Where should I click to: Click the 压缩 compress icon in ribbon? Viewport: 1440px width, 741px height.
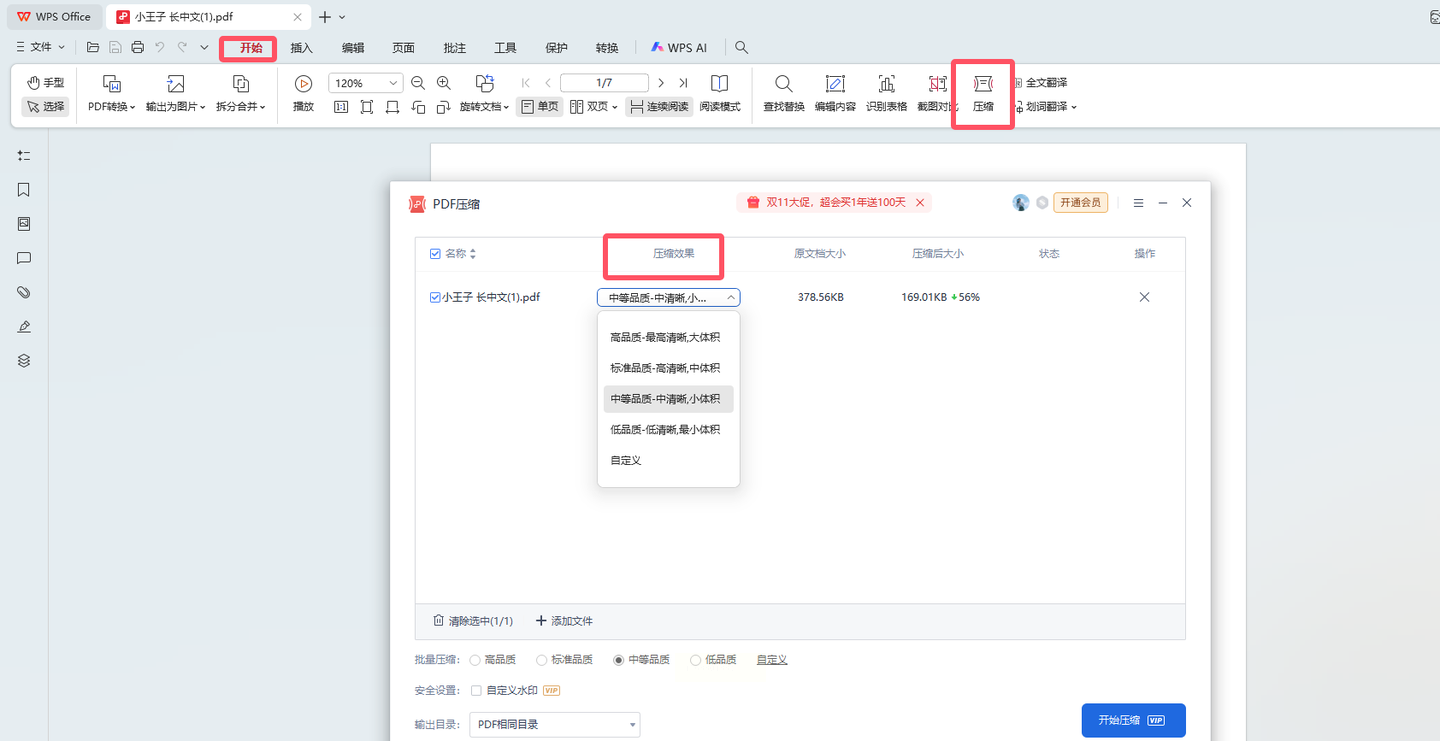983,90
